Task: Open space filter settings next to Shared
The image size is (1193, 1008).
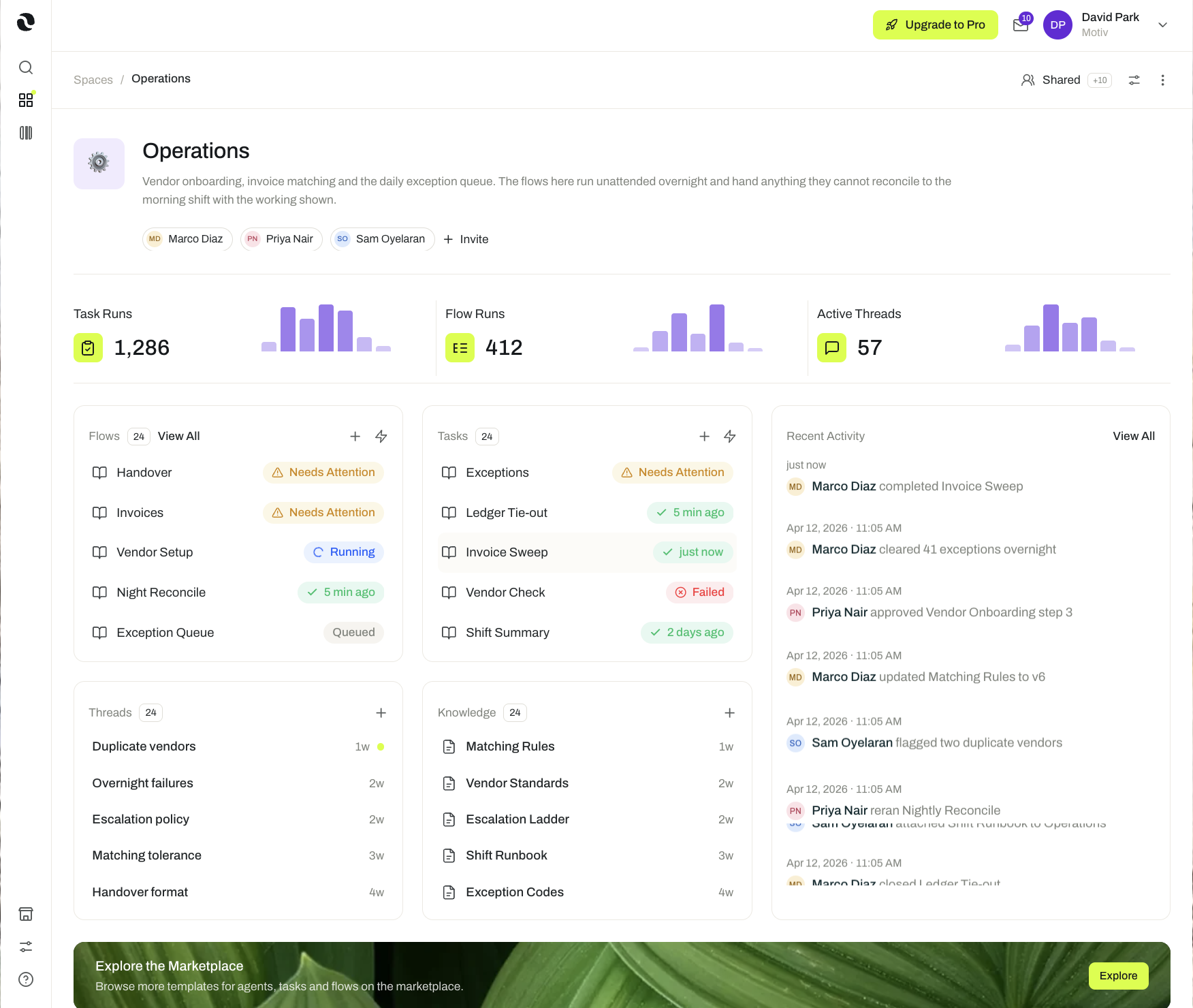Action: click(1134, 80)
